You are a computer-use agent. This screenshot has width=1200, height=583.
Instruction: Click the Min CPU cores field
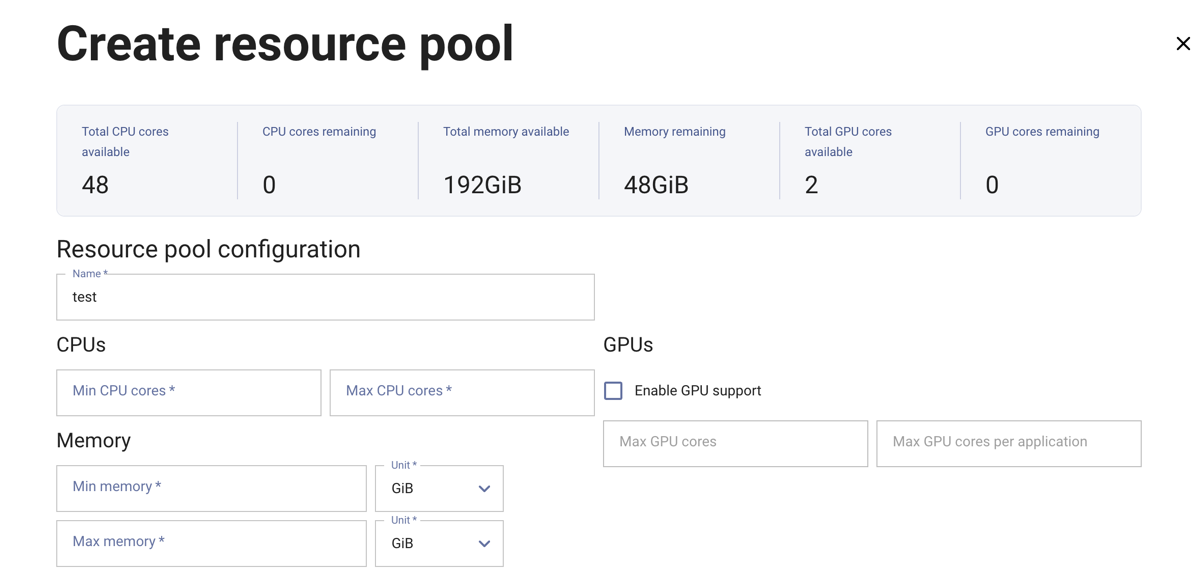[x=188, y=392]
